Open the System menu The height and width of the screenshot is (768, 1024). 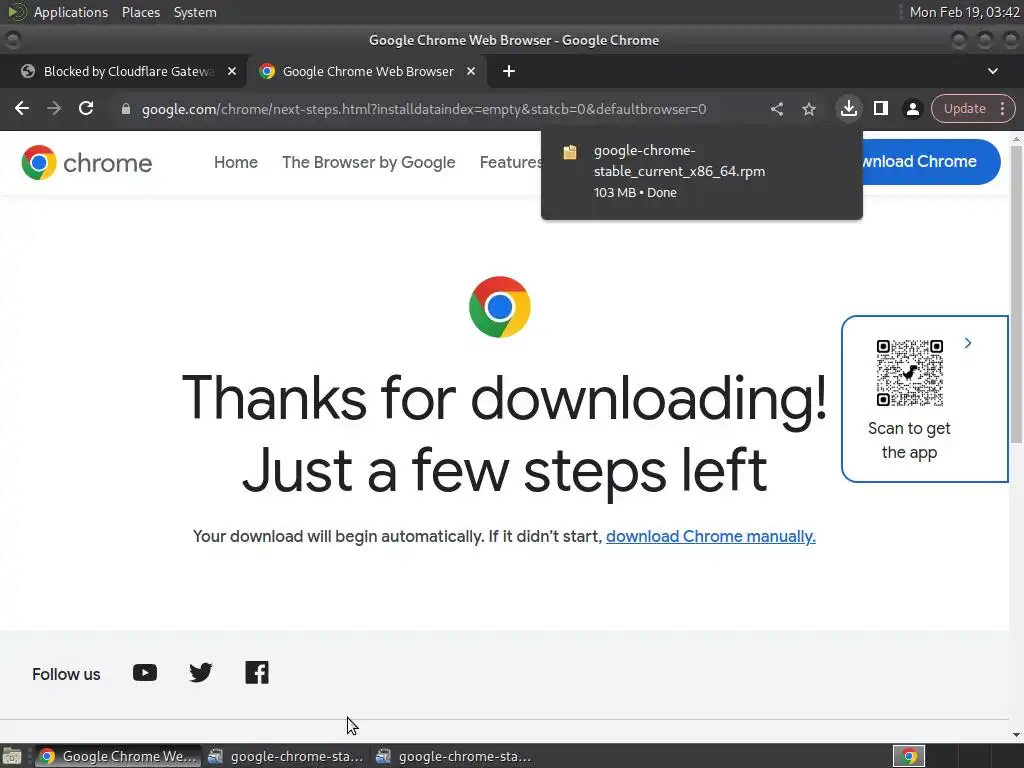click(195, 12)
